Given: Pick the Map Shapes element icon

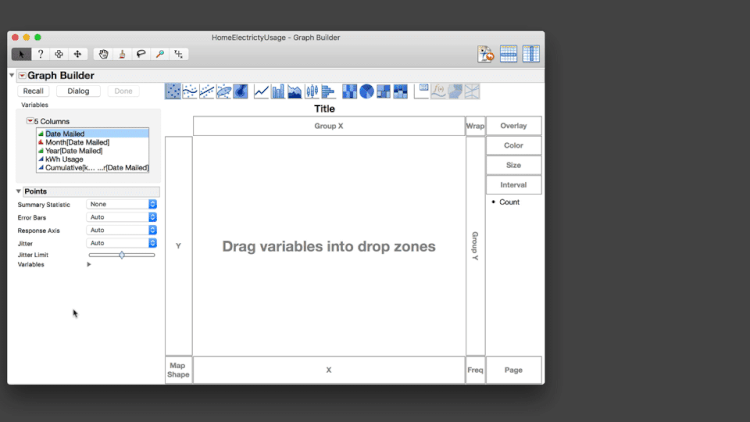Looking at the screenshot, I should point(455,91).
